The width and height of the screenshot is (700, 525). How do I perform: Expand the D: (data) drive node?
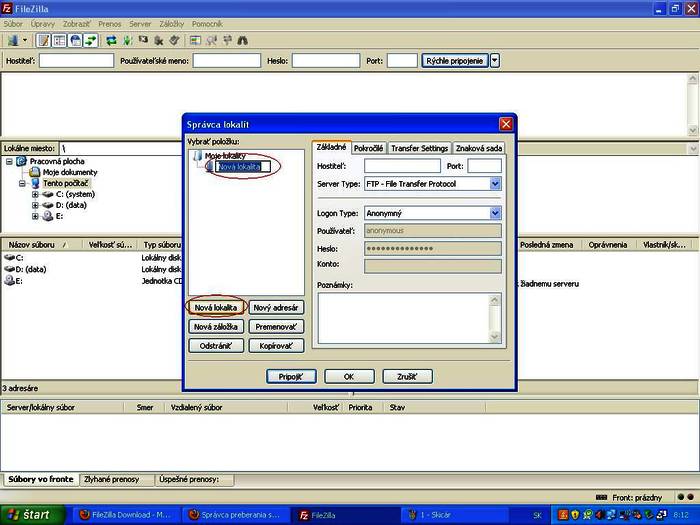[x=35, y=205]
